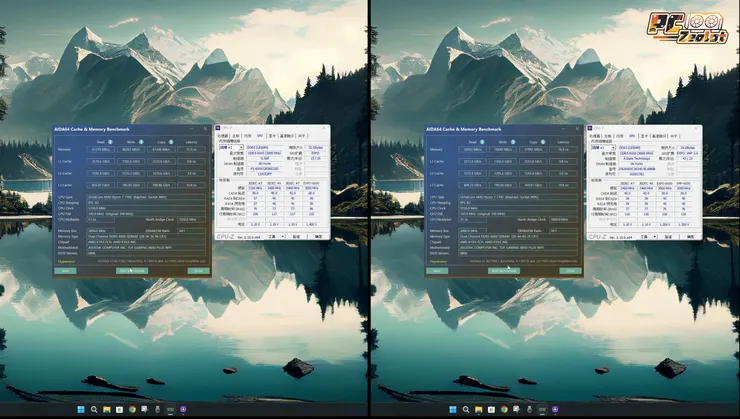Viewport: 740px width, 419px height.
Task: Click the Memory Type field in right AIDA64
Action: pos(518,236)
